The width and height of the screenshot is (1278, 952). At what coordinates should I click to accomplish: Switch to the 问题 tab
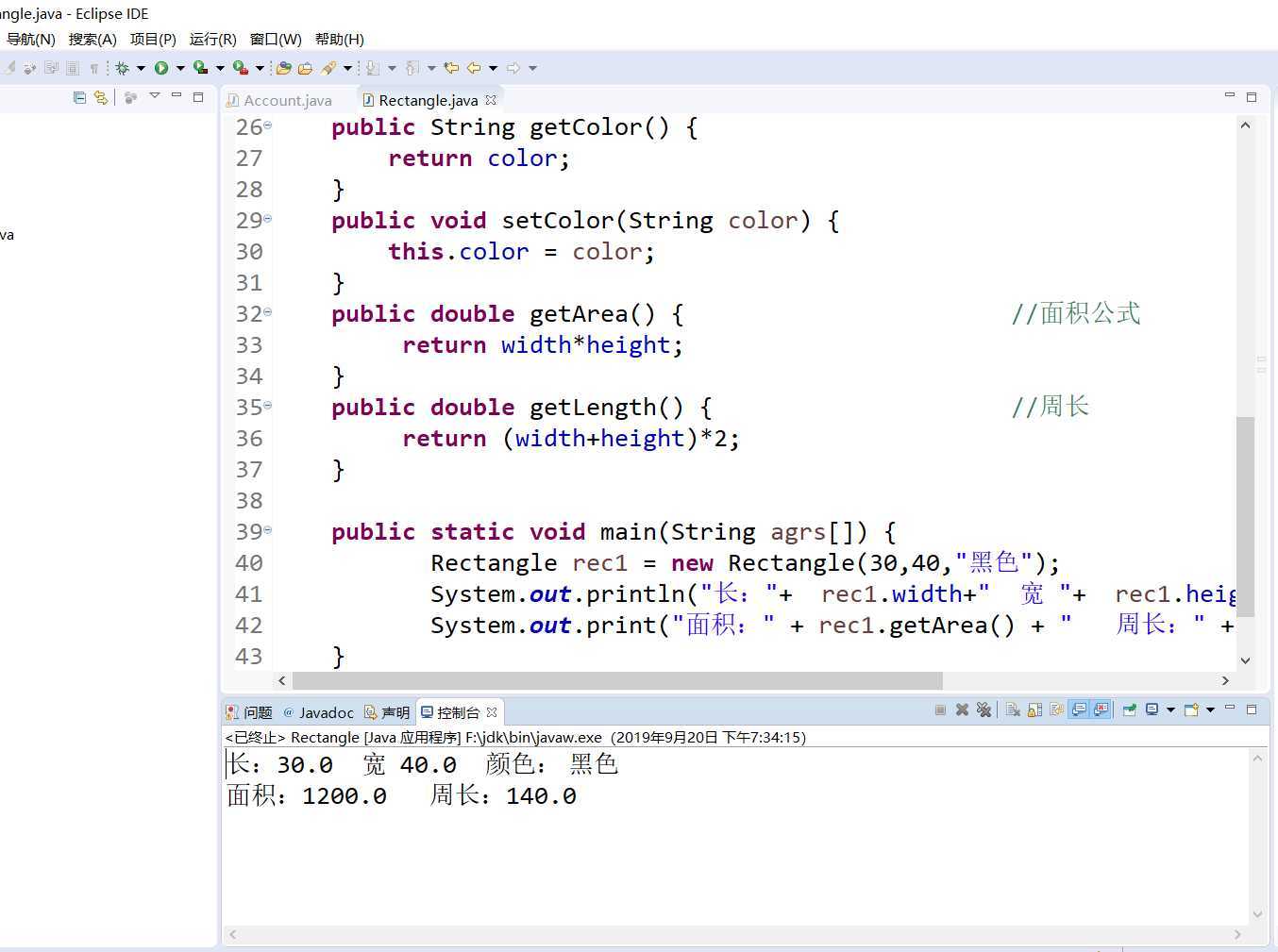pyautogui.click(x=249, y=712)
